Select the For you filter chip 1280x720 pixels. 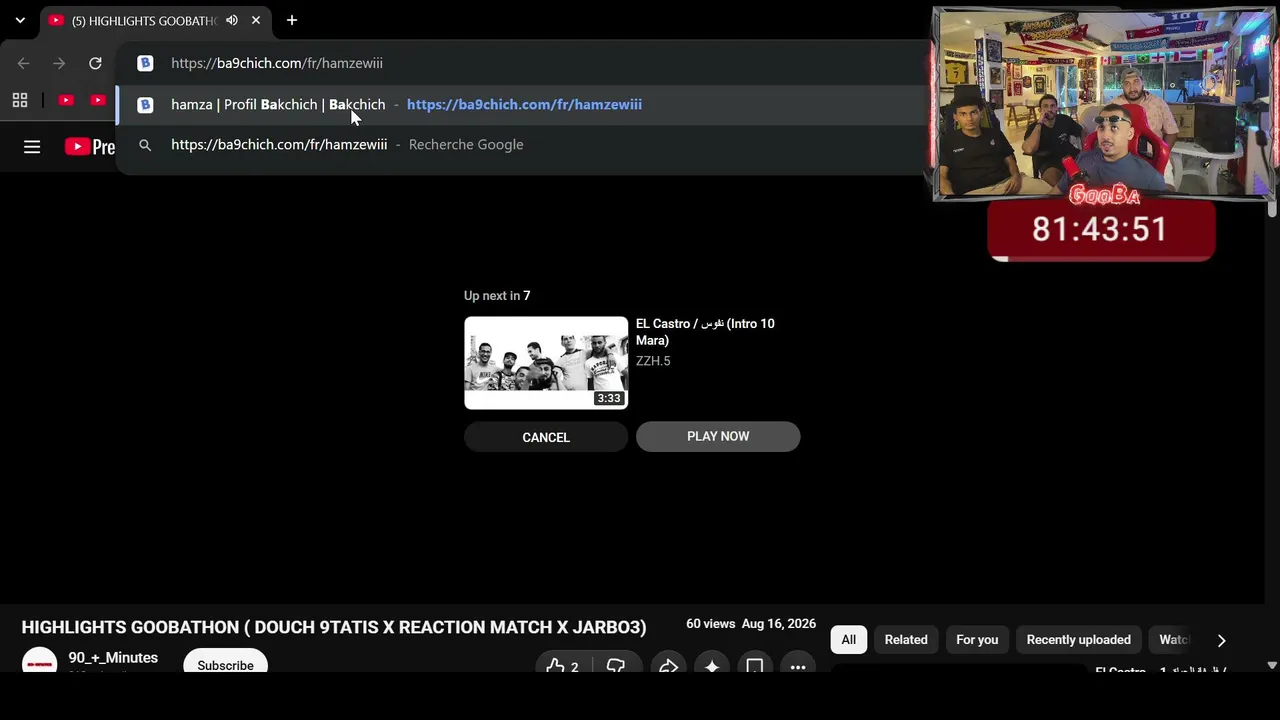(x=977, y=640)
